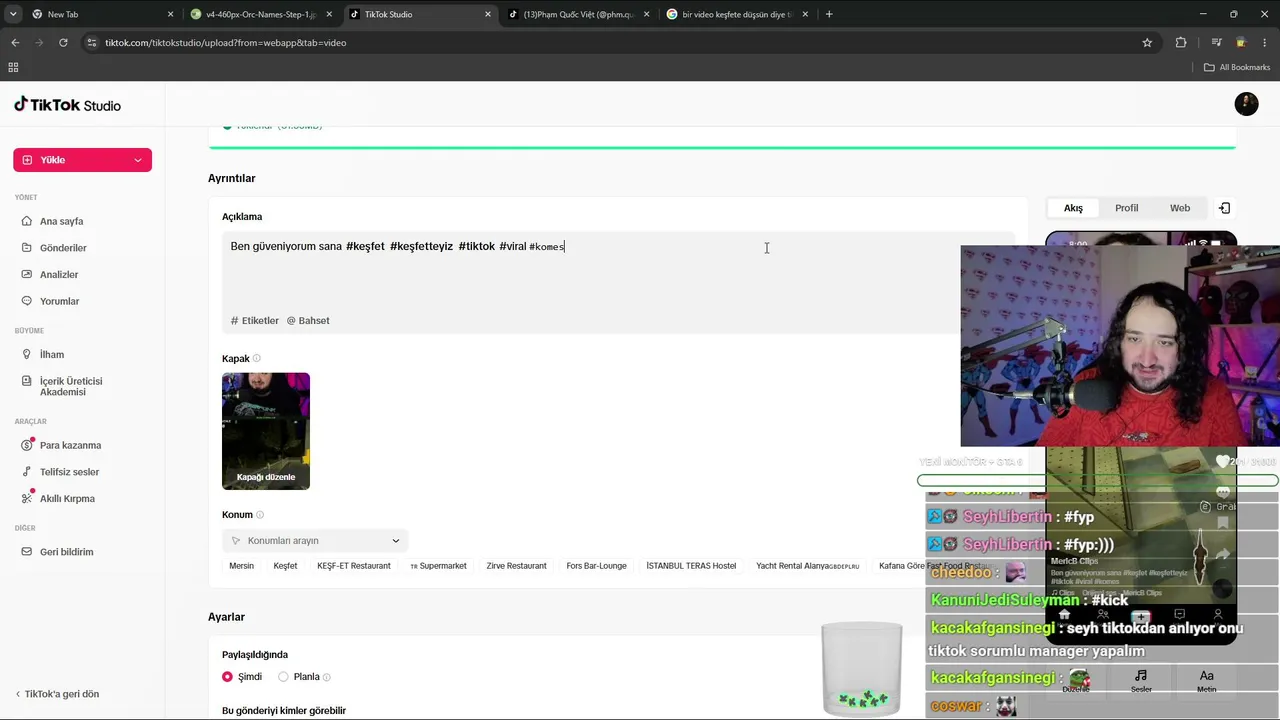Click Kapağı düzenle on the cover
The height and width of the screenshot is (720, 1280).
coord(266,477)
